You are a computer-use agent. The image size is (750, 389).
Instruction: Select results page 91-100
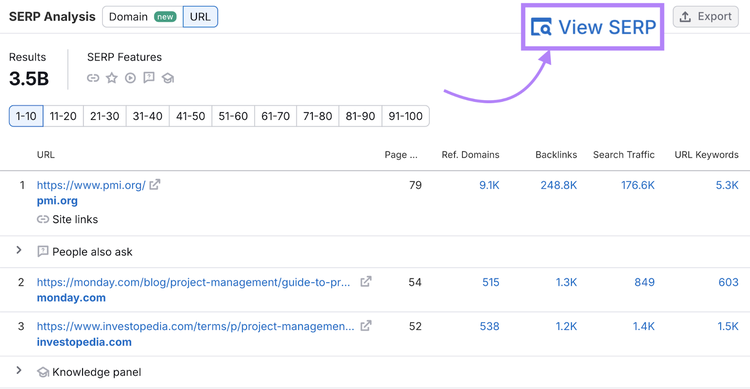[x=406, y=116]
